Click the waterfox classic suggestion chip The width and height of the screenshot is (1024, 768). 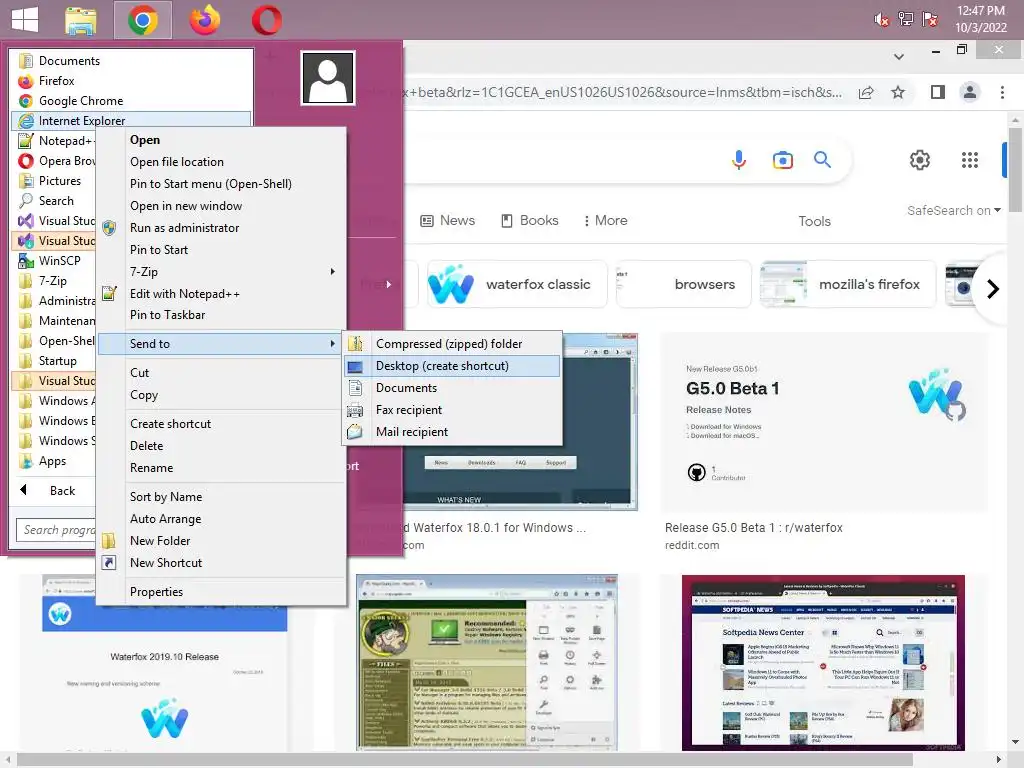tap(517, 284)
